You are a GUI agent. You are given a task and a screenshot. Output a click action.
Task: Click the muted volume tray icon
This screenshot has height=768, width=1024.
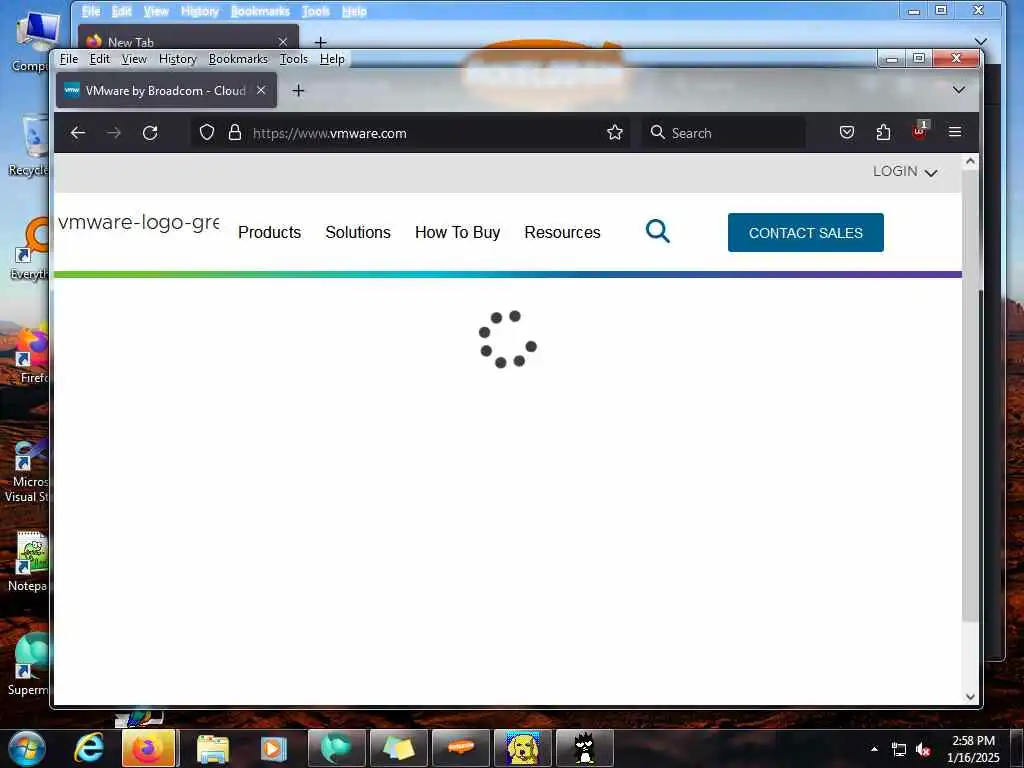tap(923, 750)
